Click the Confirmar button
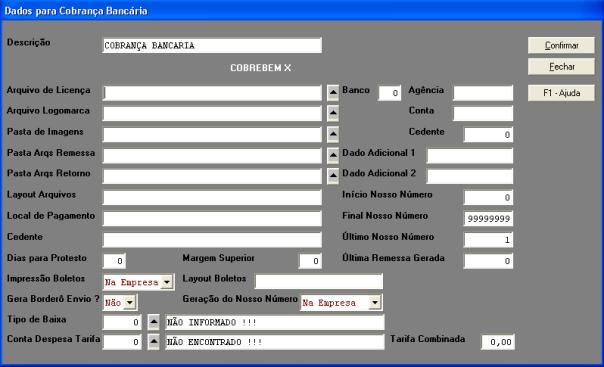The height and width of the screenshot is (367, 604). point(561,45)
